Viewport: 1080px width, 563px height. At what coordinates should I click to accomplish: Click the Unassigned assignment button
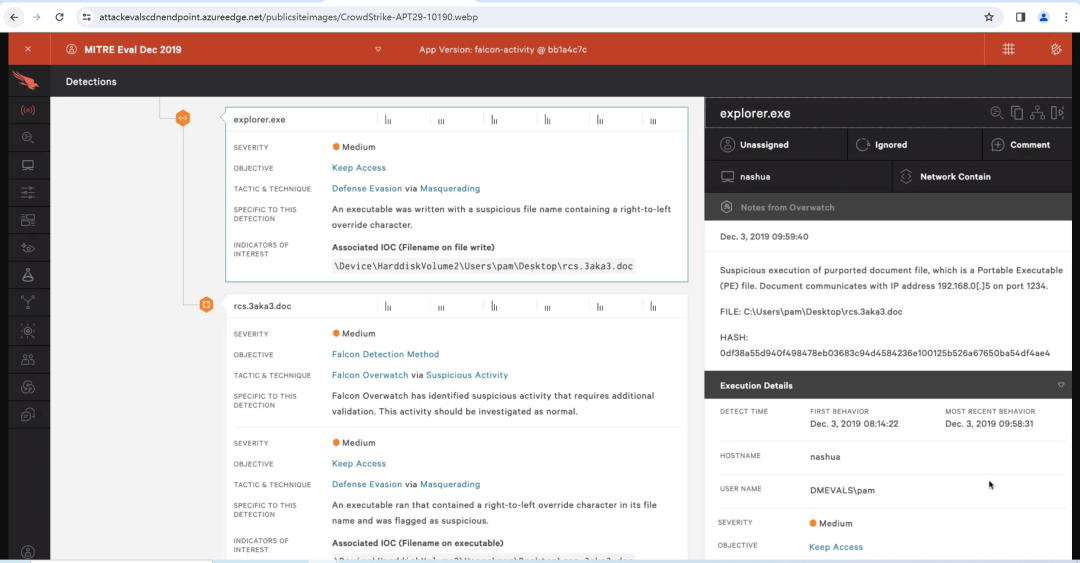point(776,145)
